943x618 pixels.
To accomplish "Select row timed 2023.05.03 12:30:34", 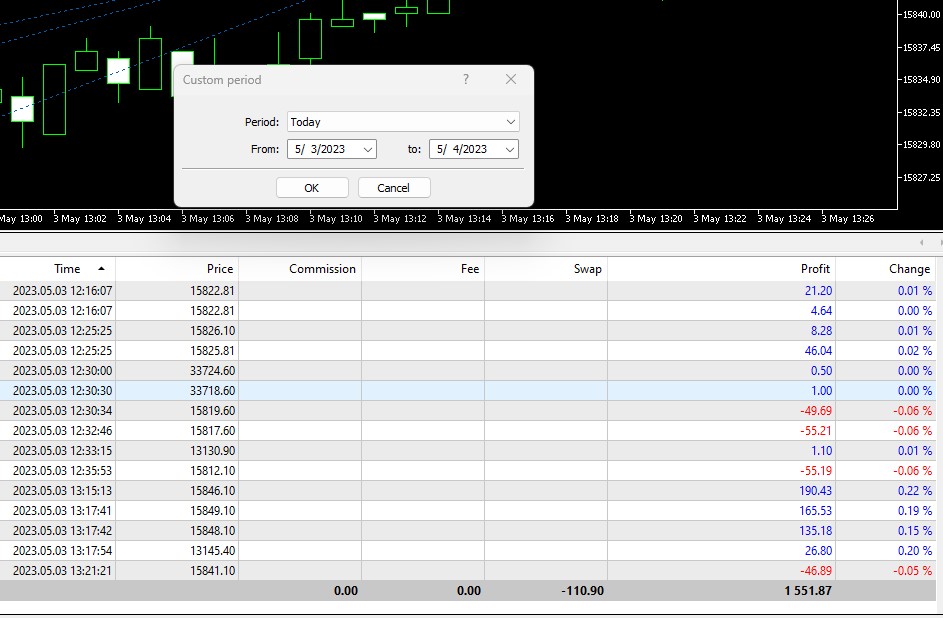I will (x=468, y=411).
